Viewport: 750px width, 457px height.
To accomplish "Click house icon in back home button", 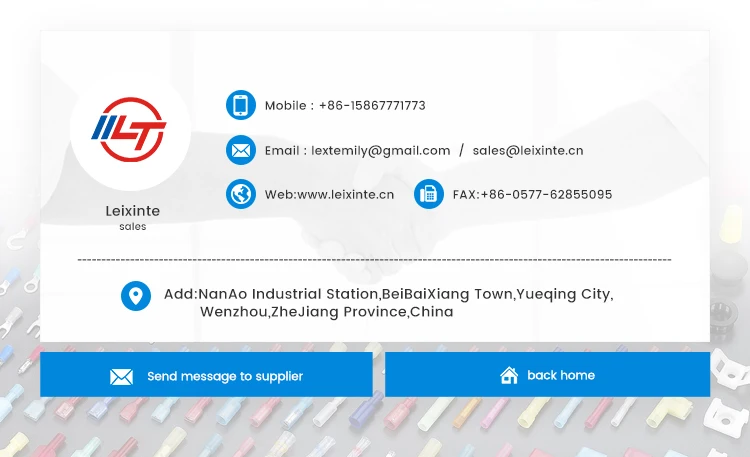I will click(x=509, y=375).
